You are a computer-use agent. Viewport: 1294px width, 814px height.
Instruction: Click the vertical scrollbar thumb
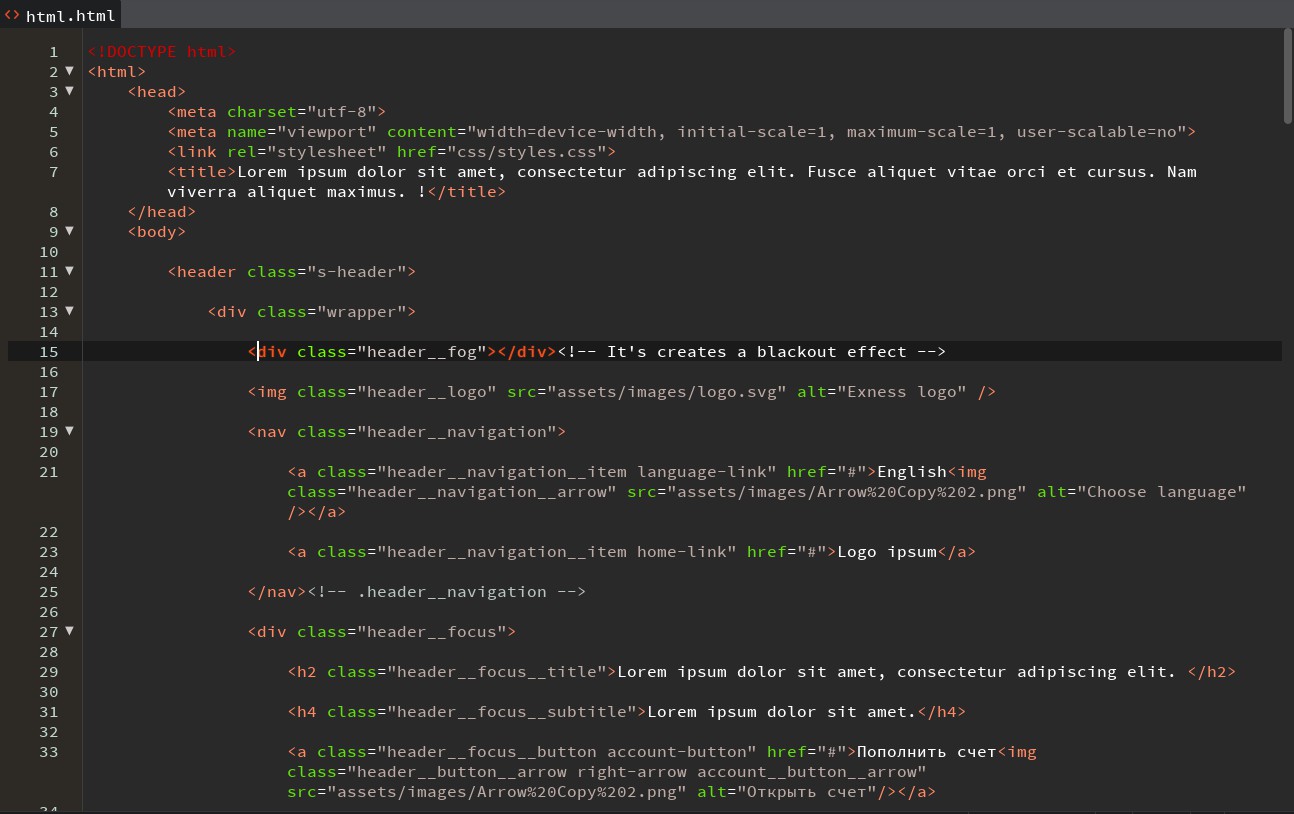[x=1288, y=76]
